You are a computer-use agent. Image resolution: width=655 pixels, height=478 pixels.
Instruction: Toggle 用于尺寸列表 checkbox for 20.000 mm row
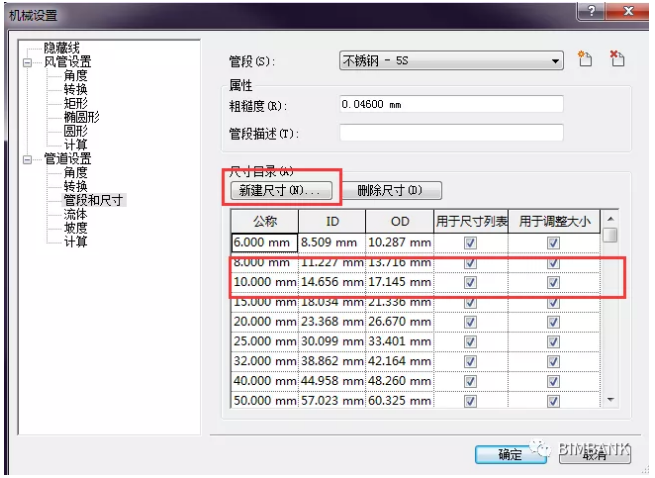click(x=470, y=322)
